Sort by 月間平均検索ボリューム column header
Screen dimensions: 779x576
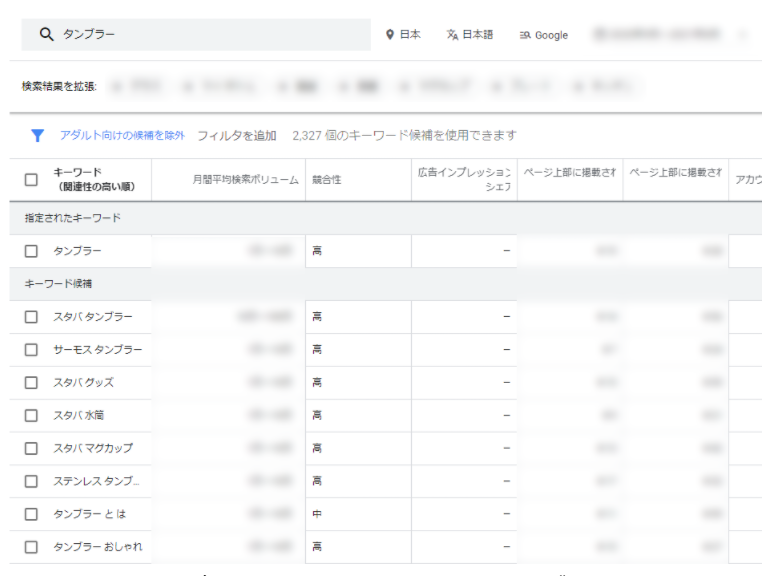pyautogui.click(x=245, y=180)
